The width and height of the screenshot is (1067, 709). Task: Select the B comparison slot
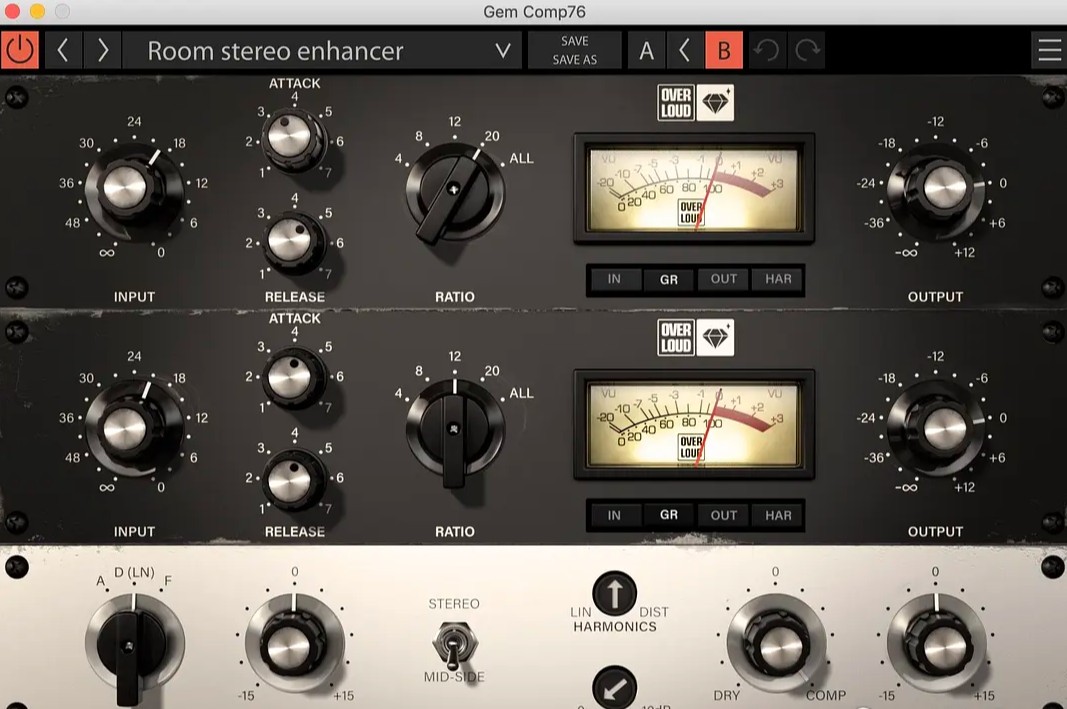(x=724, y=50)
